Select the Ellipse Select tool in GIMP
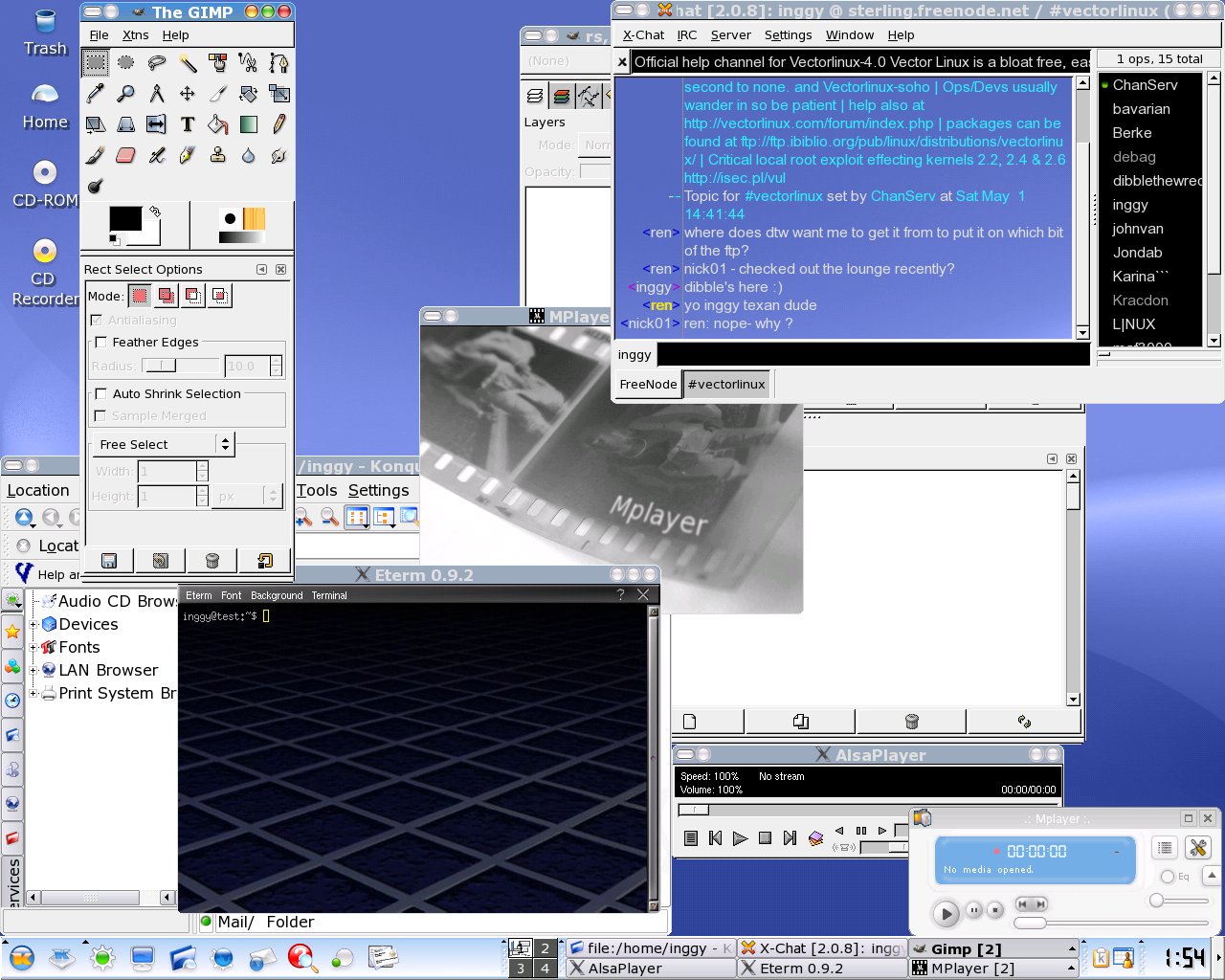The height and width of the screenshot is (980, 1225). click(x=126, y=63)
